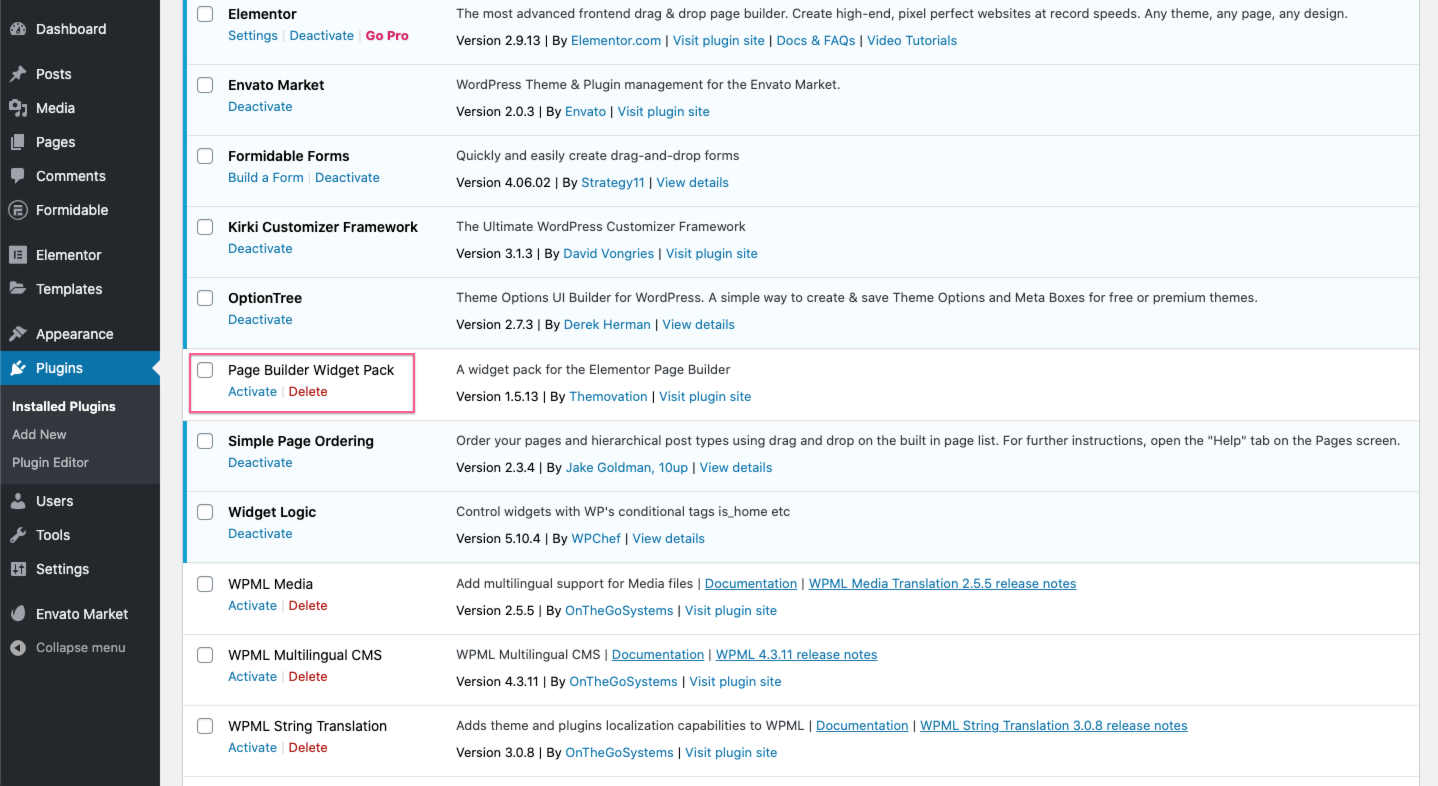Delete WPML String Translation plugin
Viewport: 1438px width, 786px height.
point(308,748)
